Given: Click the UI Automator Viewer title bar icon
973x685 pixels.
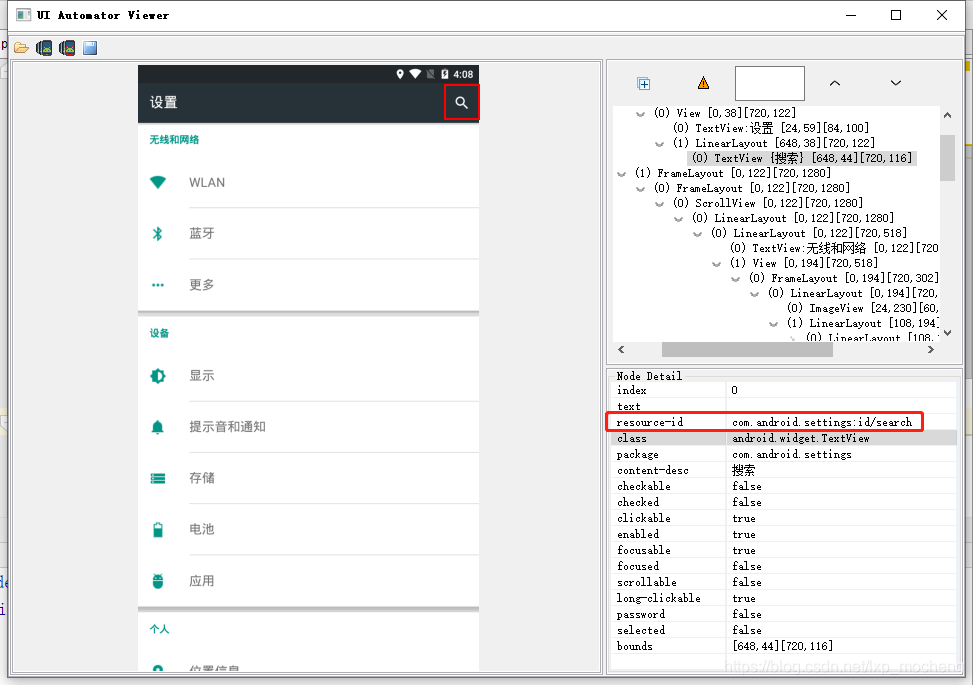Looking at the screenshot, I should [24, 15].
